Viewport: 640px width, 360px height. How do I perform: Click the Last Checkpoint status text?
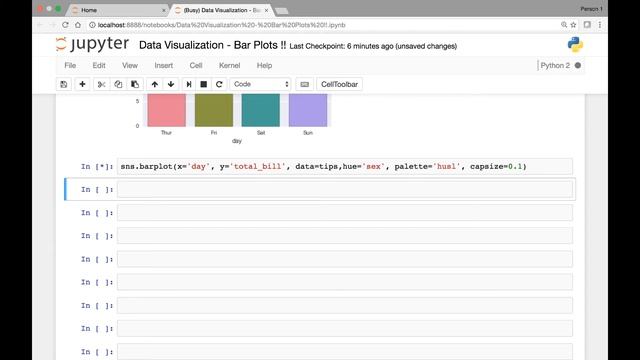[x=373, y=46]
